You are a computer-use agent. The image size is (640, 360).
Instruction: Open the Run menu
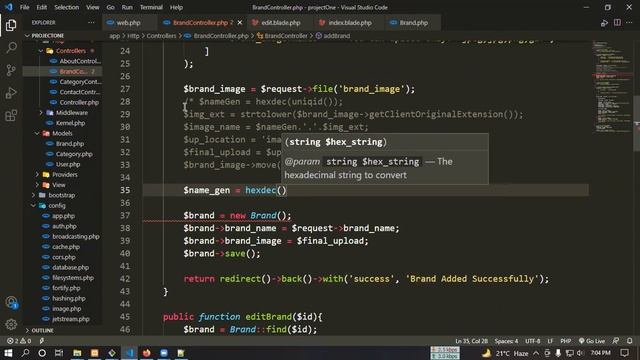click(x=127, y=7)
